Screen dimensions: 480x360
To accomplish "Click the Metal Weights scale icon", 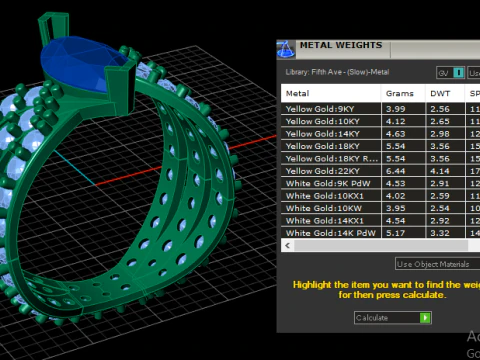I will point(286,49).
